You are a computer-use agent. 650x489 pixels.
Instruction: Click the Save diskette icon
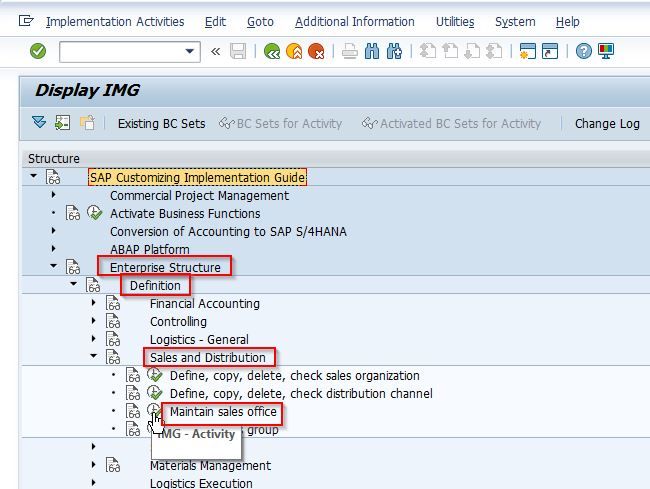point(238,51)
